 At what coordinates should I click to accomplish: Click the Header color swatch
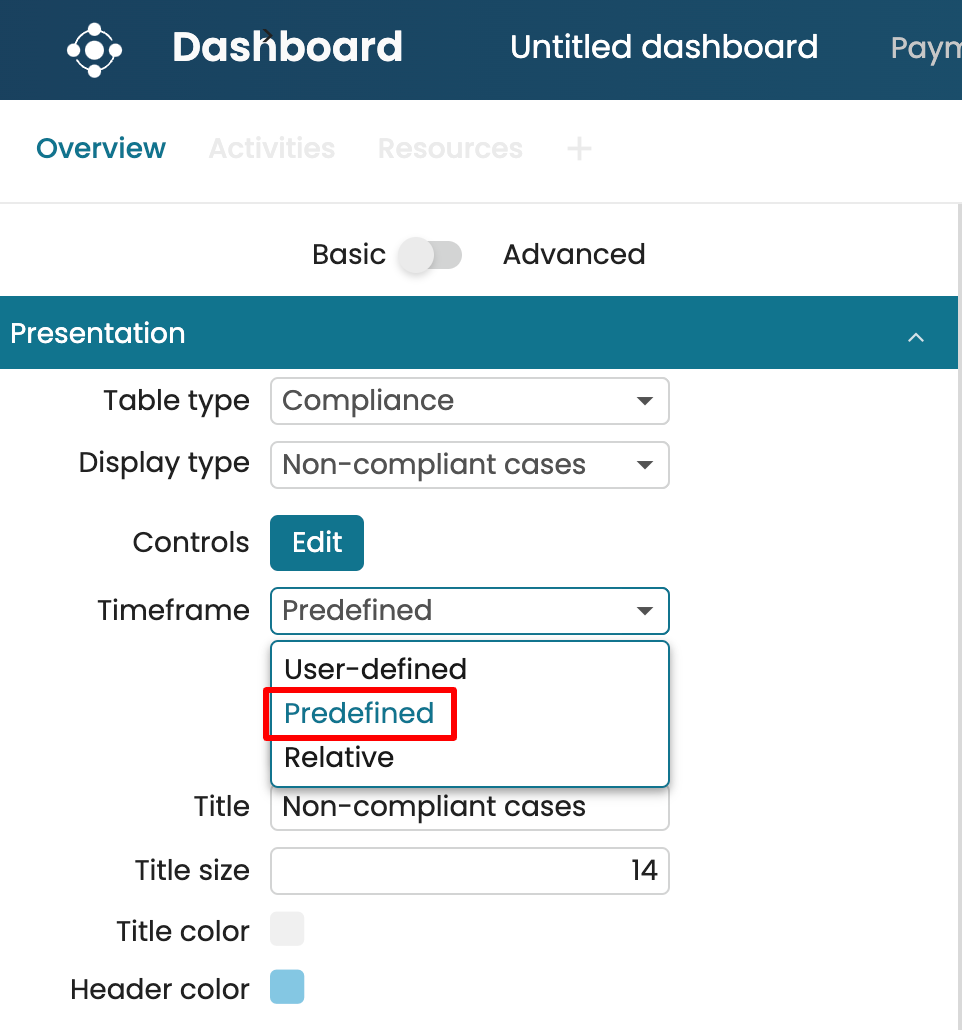tap(287, 987)
